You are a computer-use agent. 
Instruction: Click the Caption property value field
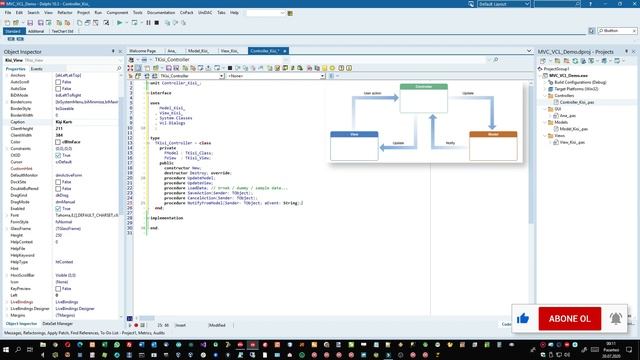pos(87,122)
